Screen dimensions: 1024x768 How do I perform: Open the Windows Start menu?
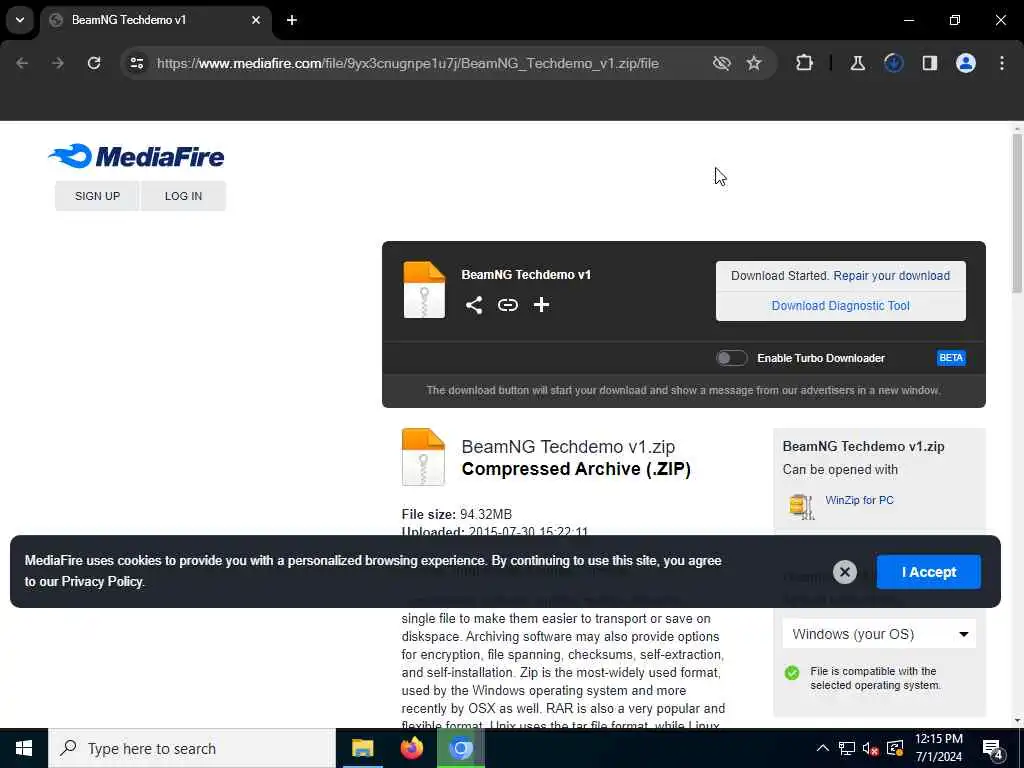24,748
